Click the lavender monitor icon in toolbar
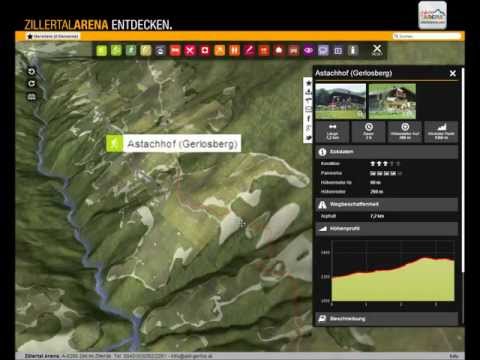The image size is (480, 360). tap(323, 51)
